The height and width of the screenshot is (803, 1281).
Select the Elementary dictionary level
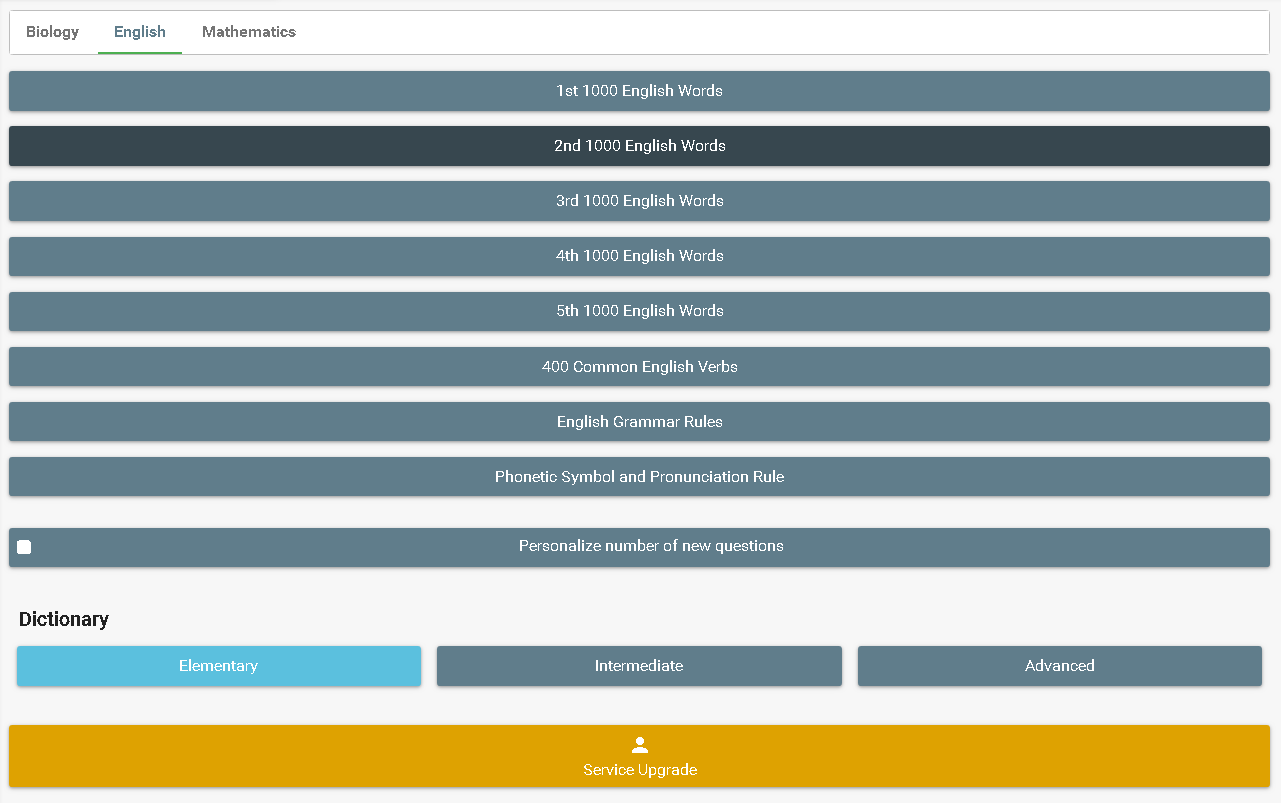218,666
